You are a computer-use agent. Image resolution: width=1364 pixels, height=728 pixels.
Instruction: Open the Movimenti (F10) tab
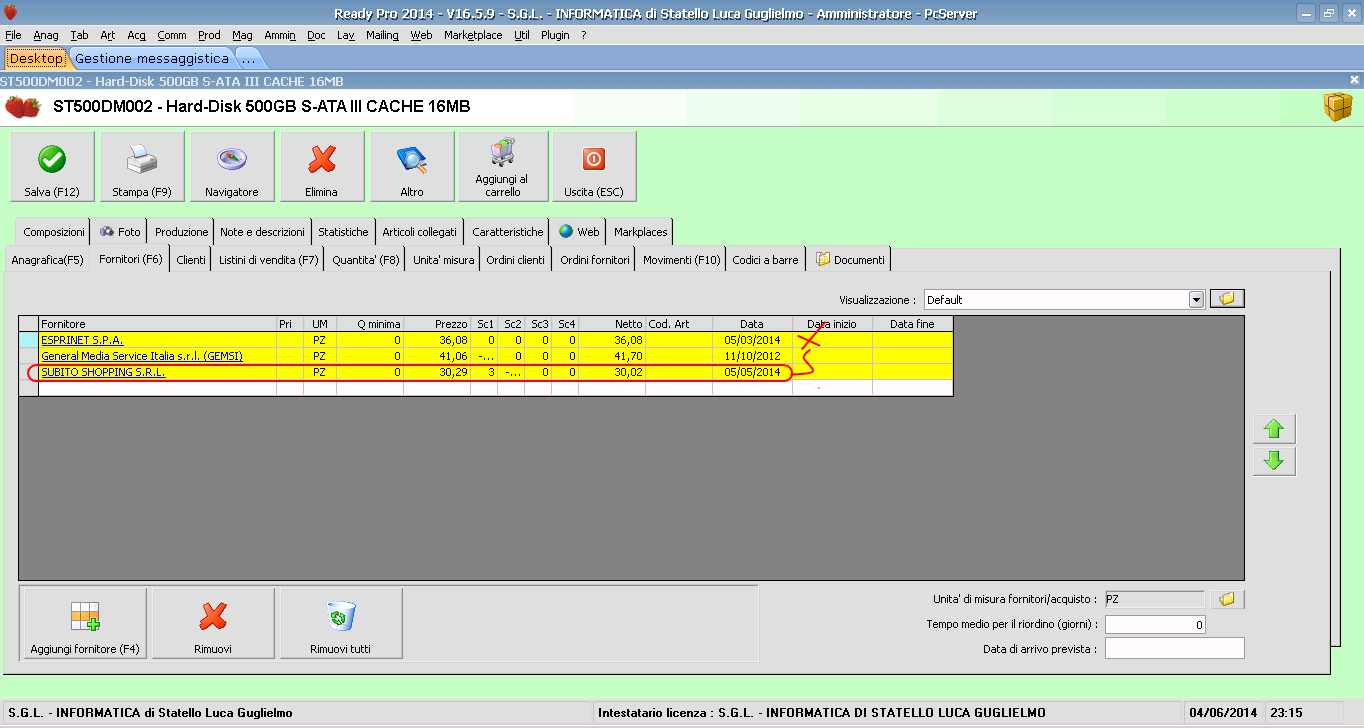coord(681,260)
